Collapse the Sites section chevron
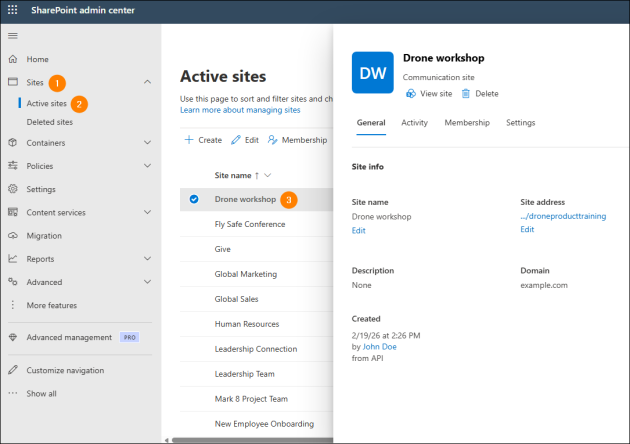 point(147,82)
